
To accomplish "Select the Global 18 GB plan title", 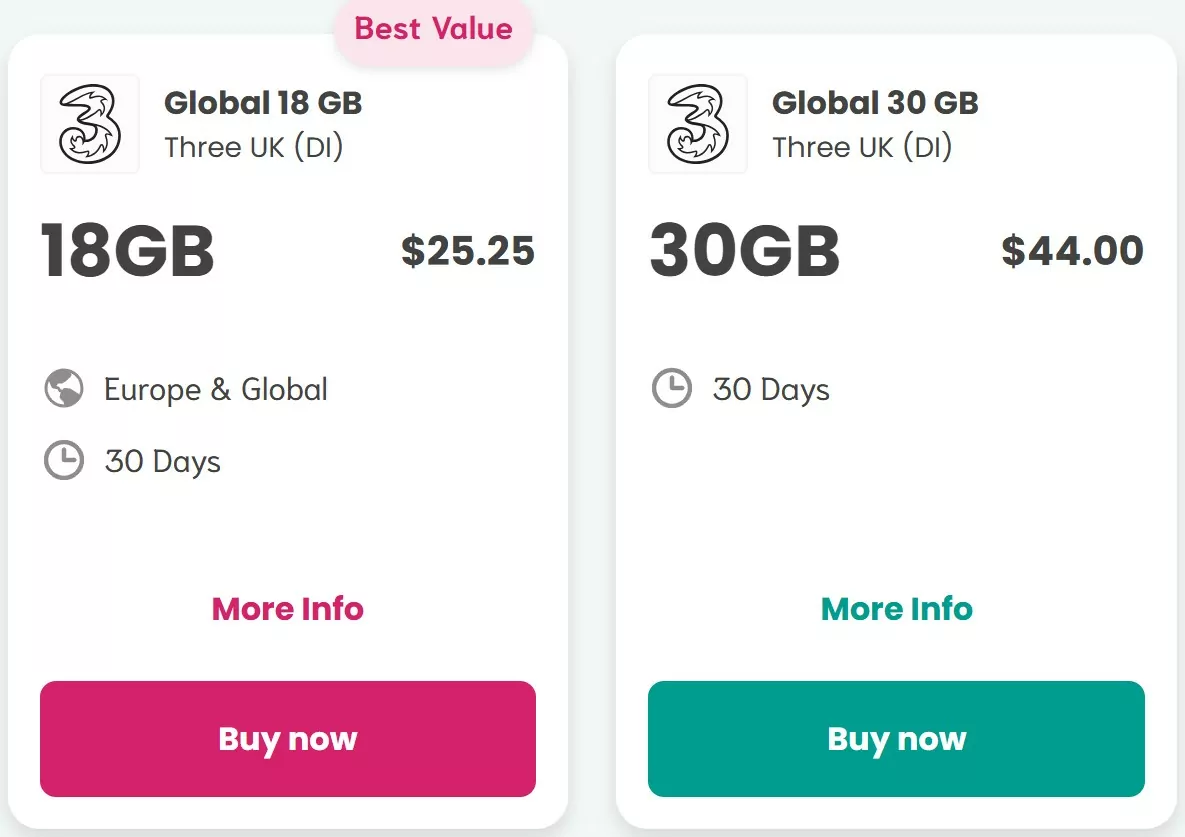I will 263,102.
